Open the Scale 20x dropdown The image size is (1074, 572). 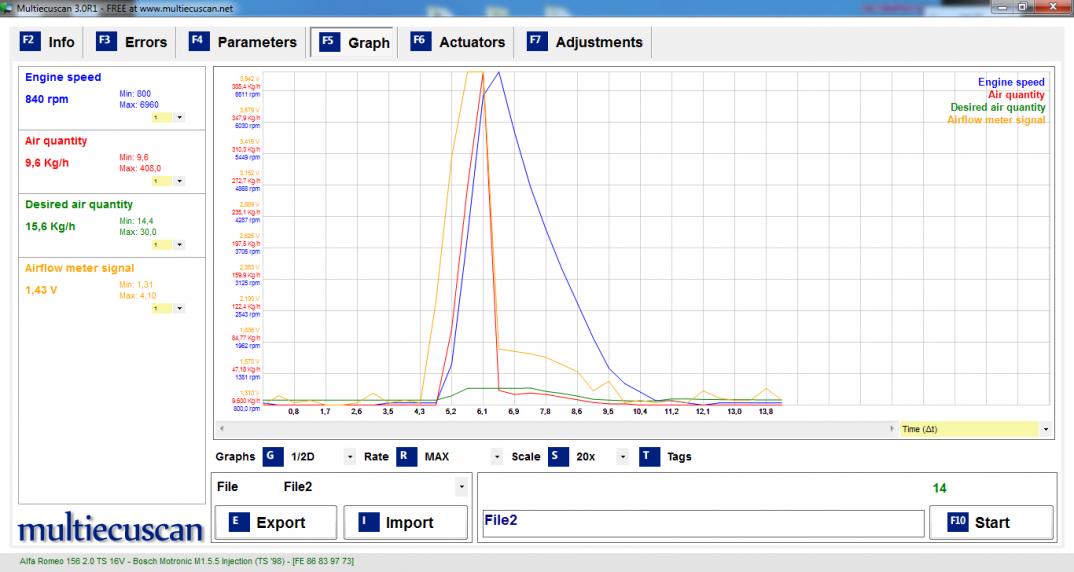coord(622,457)
